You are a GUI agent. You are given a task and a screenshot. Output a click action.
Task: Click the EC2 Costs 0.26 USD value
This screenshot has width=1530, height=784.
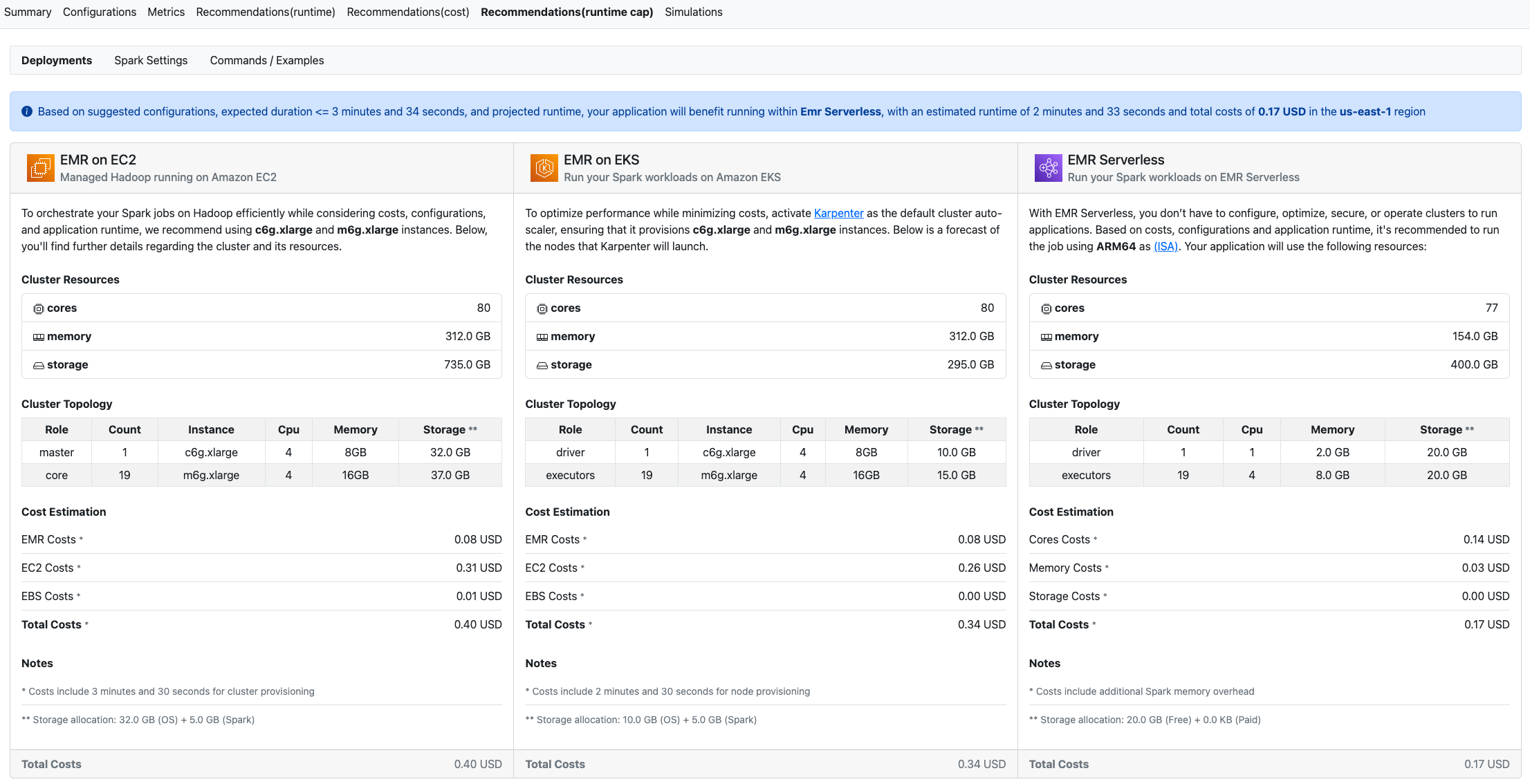982,568
